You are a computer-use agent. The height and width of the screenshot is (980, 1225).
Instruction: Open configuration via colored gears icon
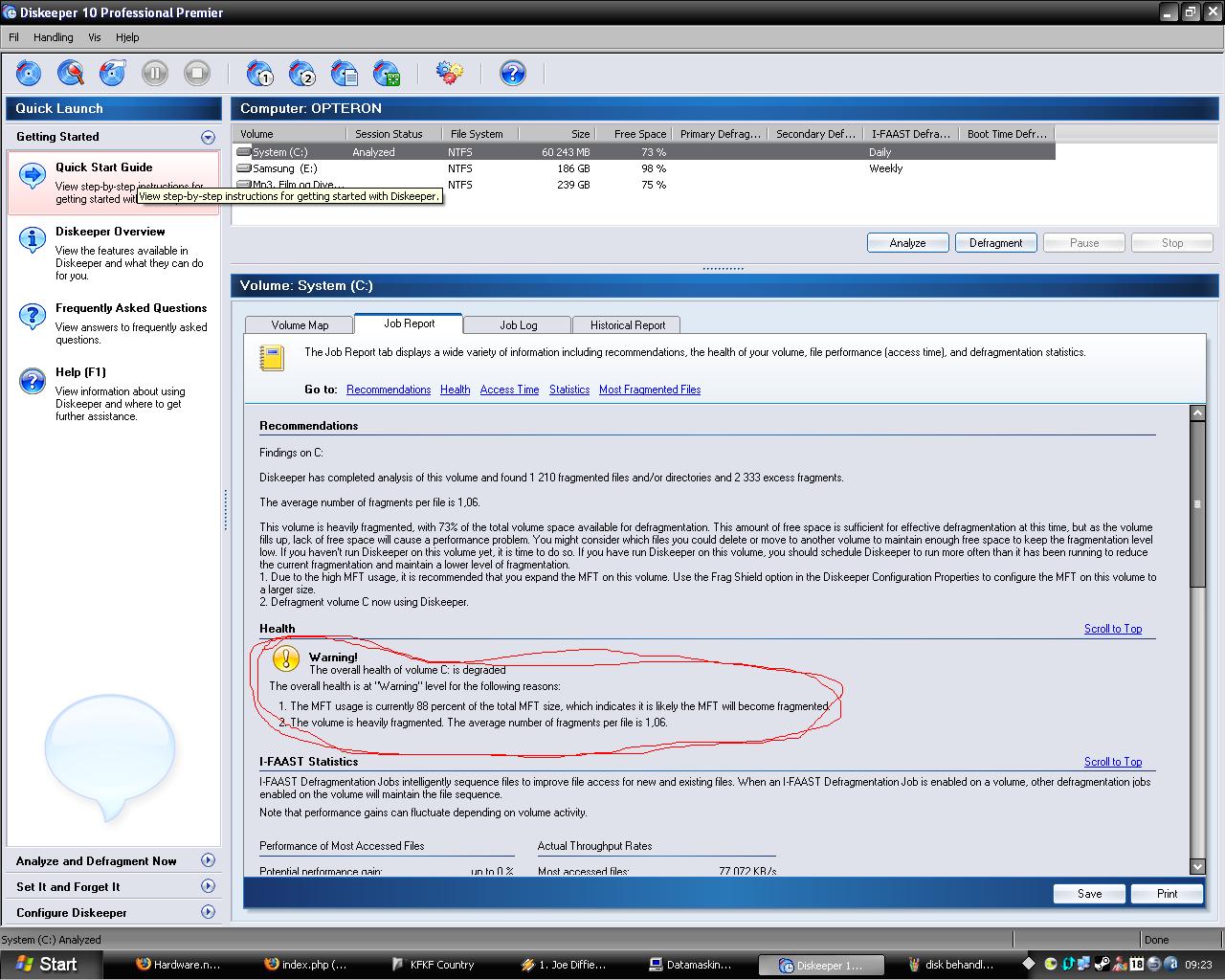[450, 73]
